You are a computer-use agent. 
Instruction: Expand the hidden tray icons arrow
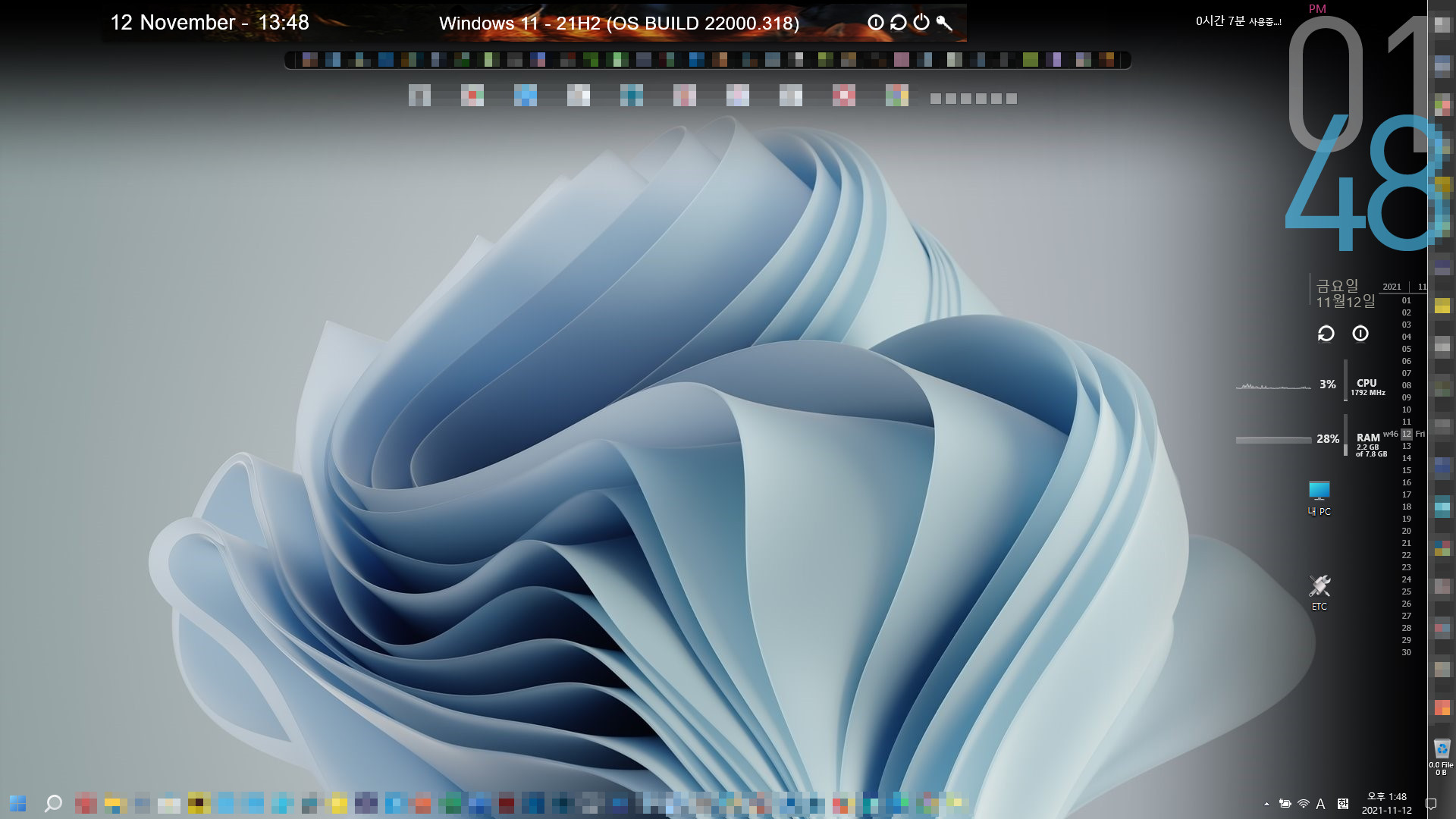click(1266, 804)
